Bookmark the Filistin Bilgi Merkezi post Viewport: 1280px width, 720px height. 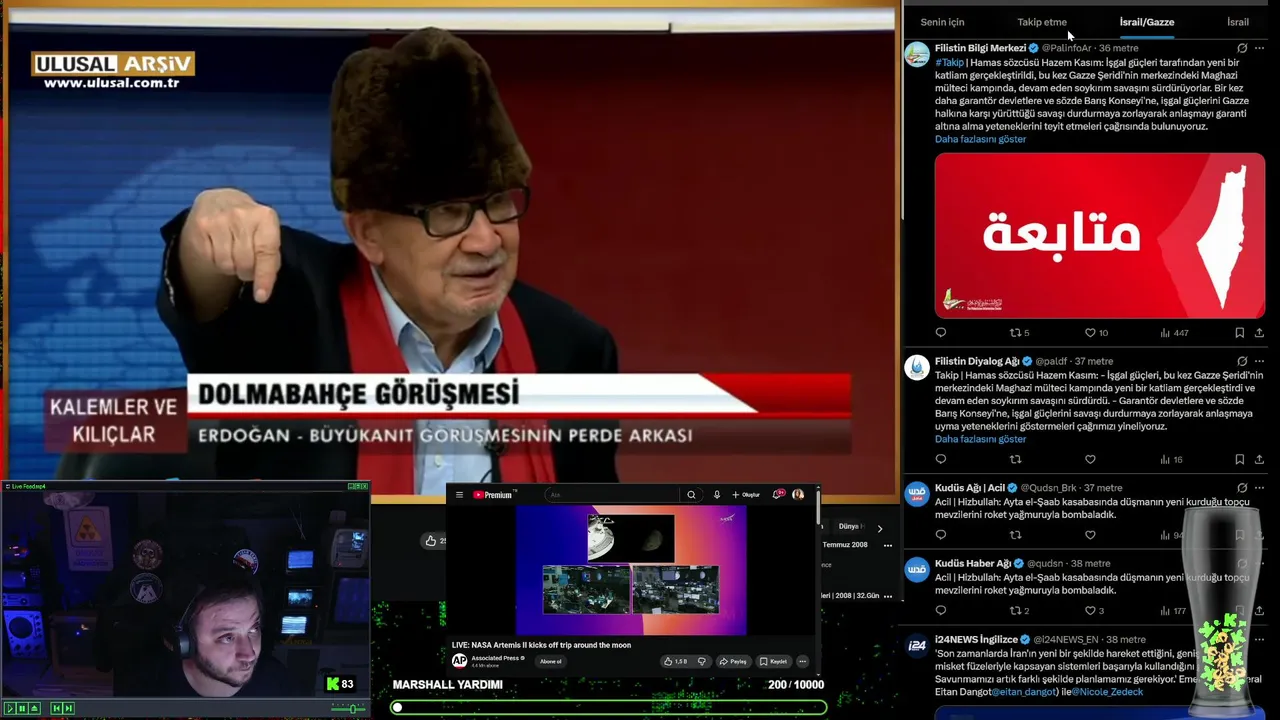tap(1239, 333)
